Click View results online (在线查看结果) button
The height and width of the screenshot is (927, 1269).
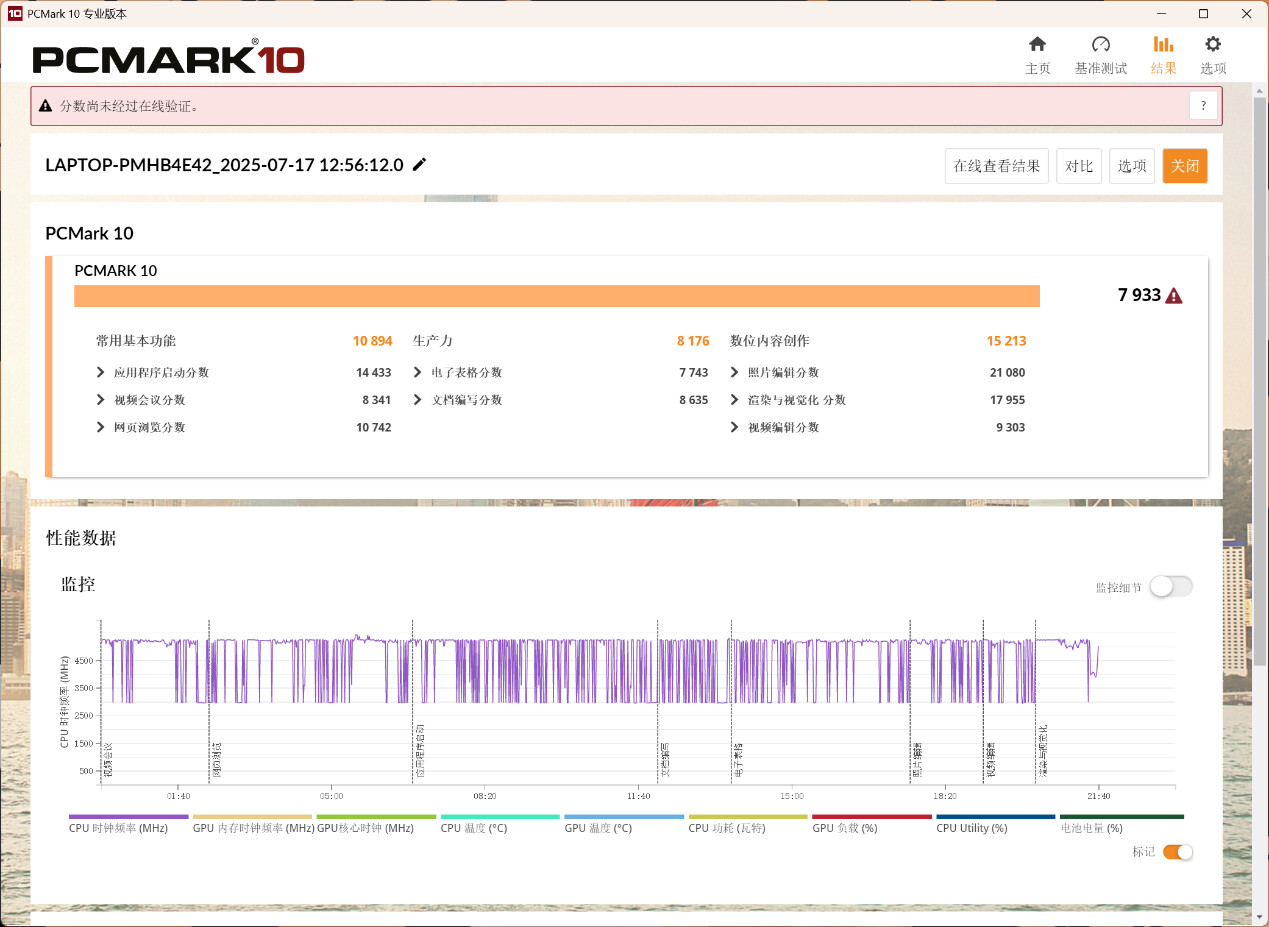996,166
